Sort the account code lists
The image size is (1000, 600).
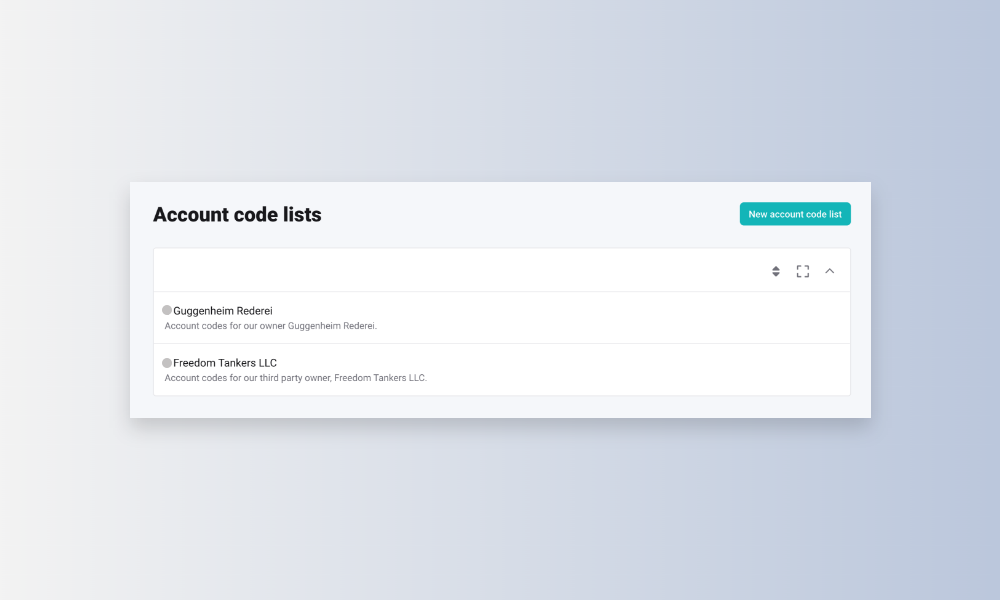776,271
